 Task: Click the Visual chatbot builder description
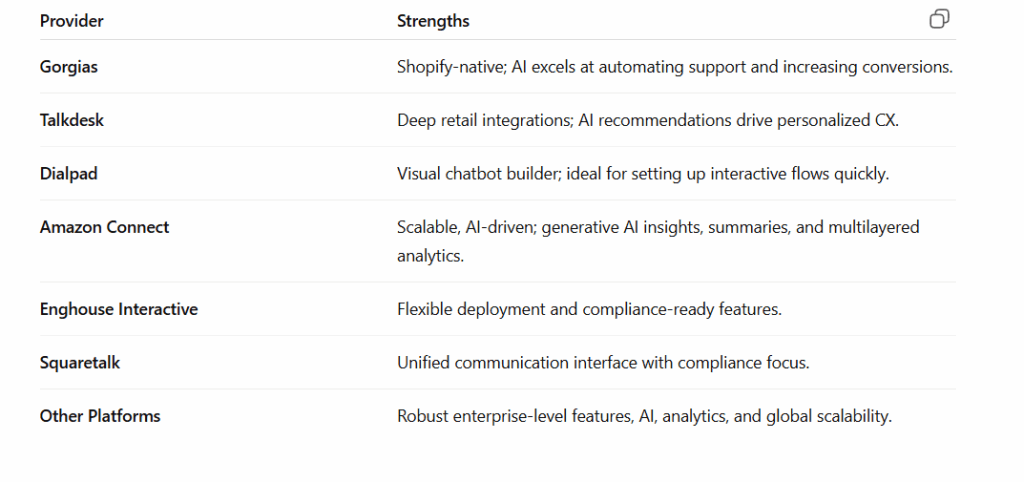[643, 174]
